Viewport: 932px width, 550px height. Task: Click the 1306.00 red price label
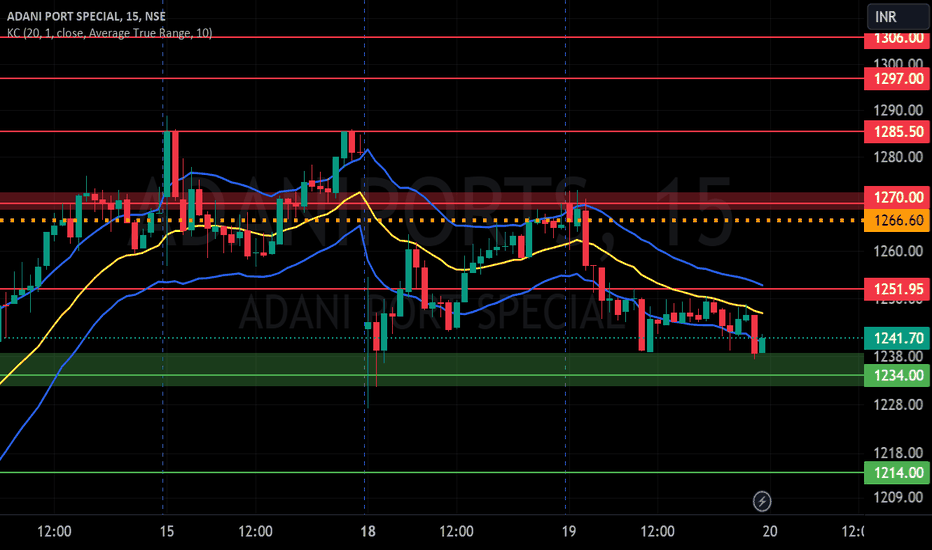tap(896, 39)
